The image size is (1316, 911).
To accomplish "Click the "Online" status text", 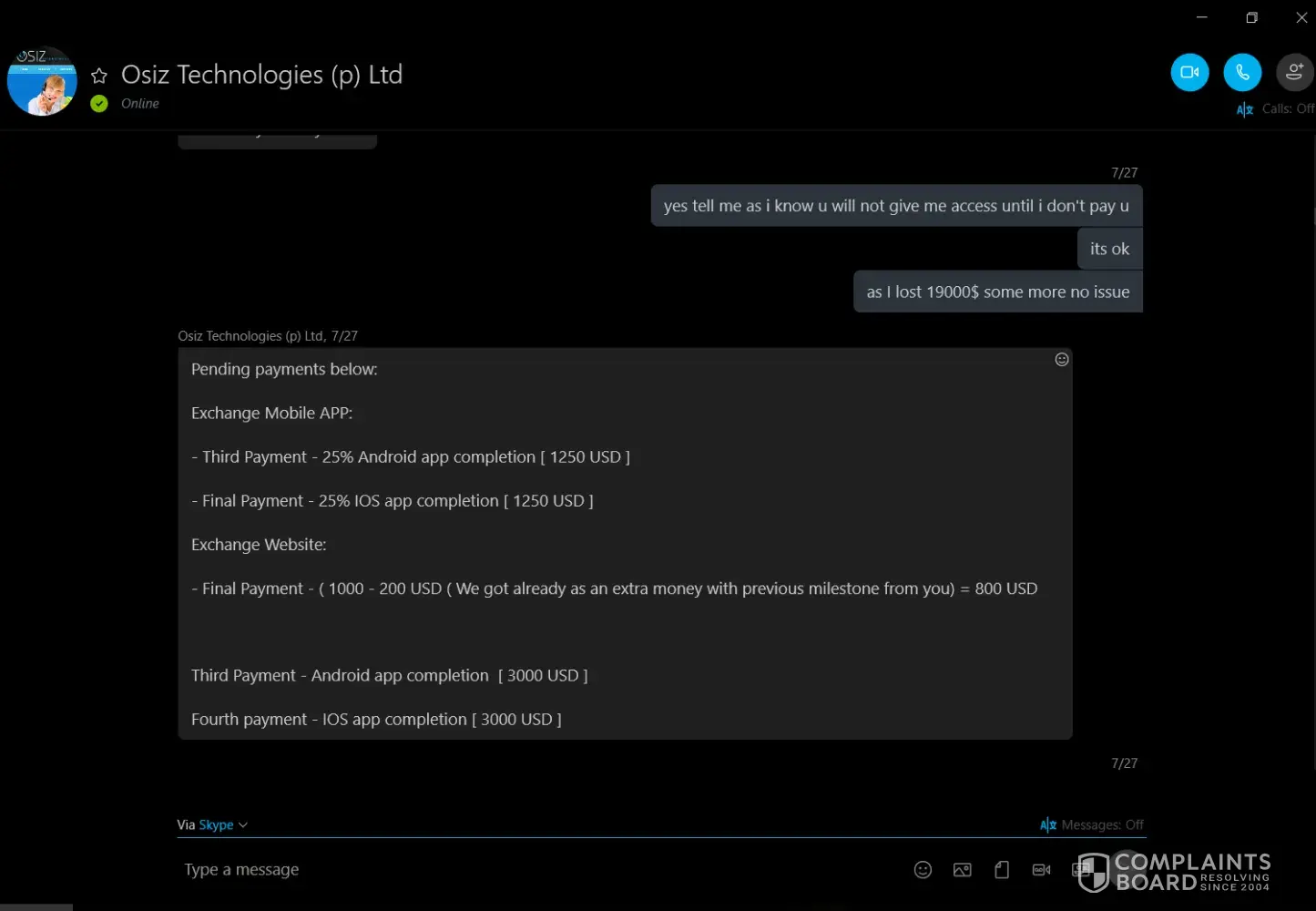I will pyautogui.click(x=140, y=104).
